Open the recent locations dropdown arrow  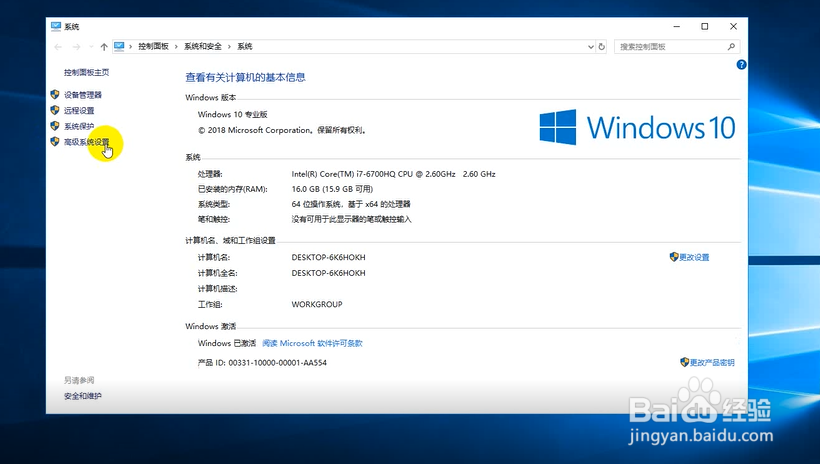(91, 47)
